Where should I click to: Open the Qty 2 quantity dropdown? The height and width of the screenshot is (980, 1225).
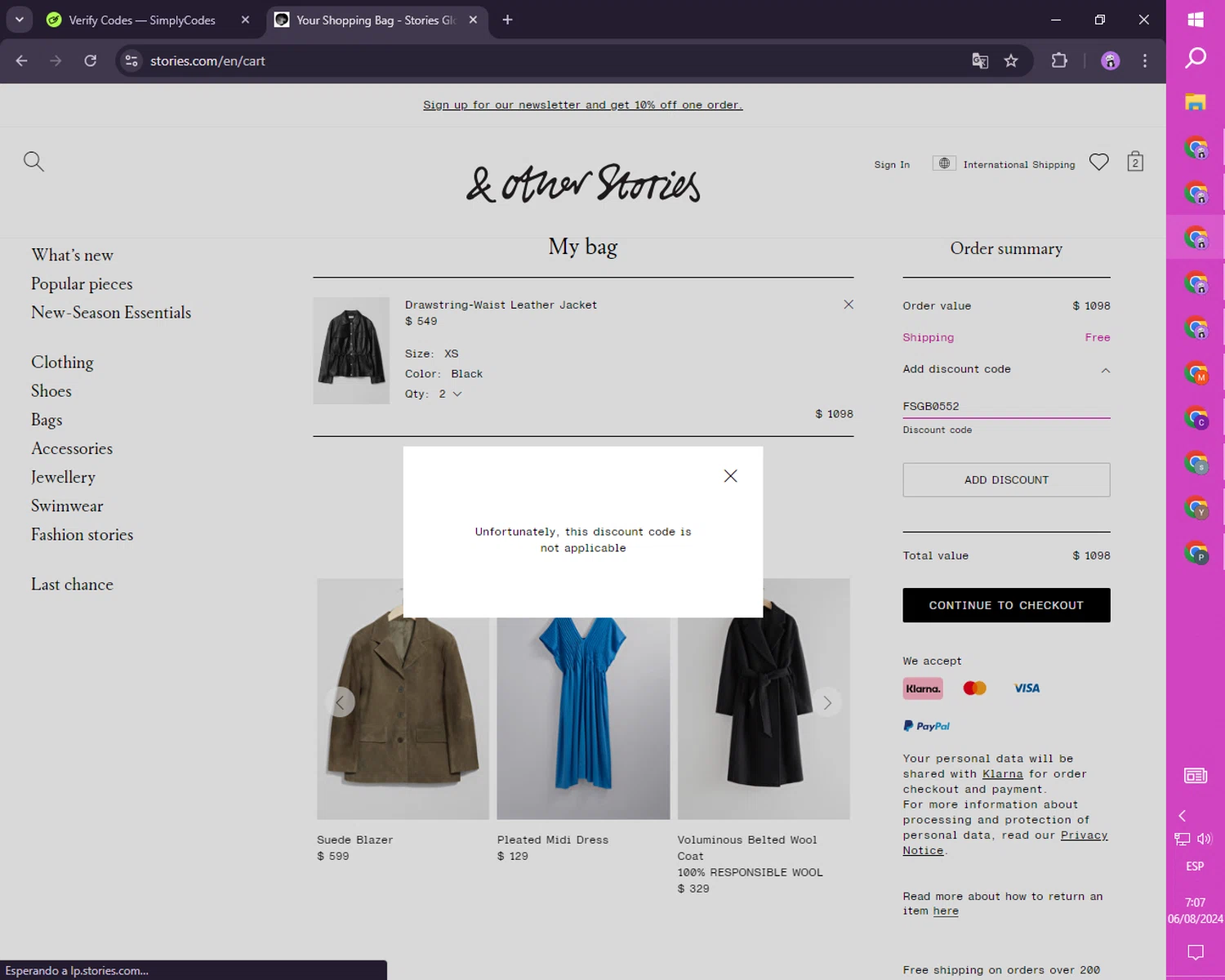pyautogui.click(x=451, y=394)
